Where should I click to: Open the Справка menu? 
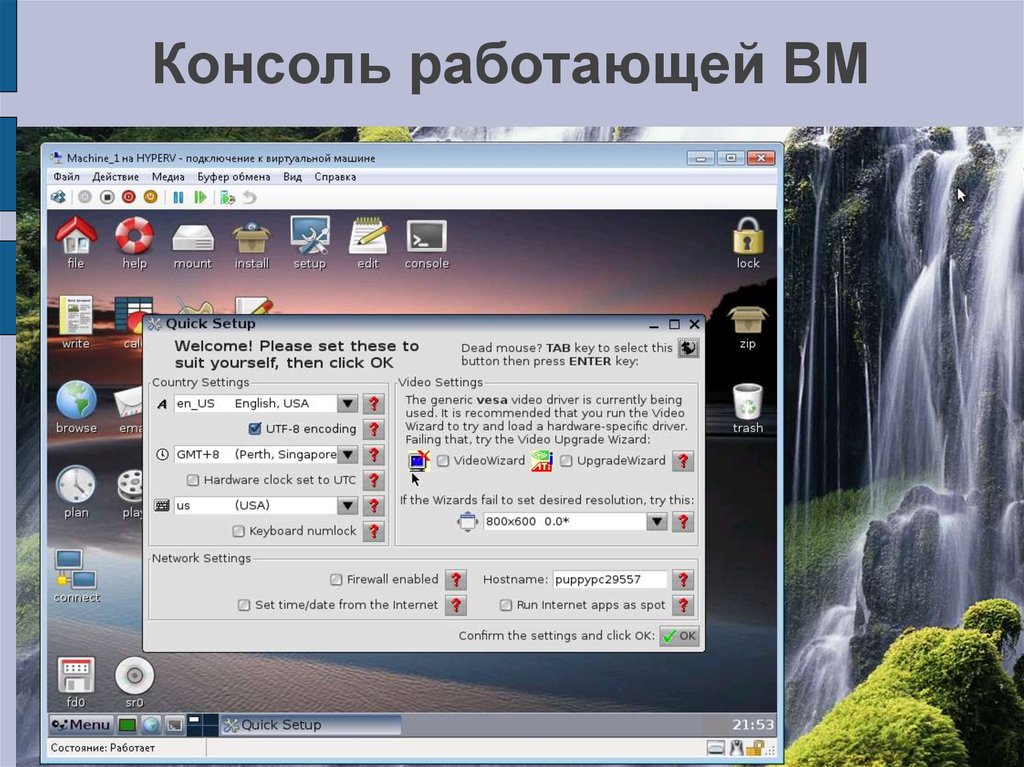point(335,177)
